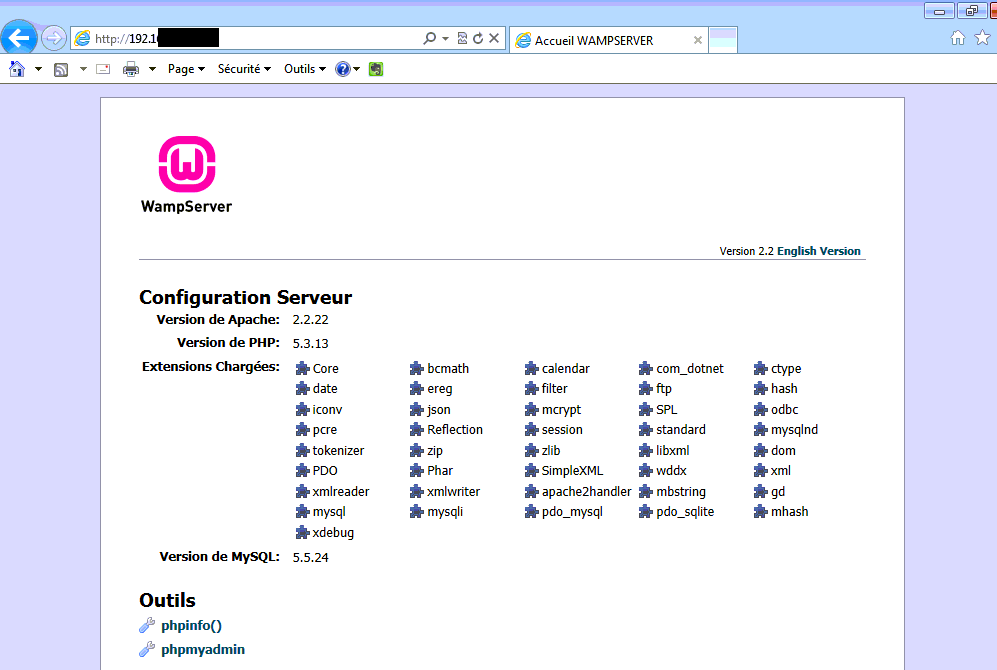
Task: Click the puzzle icon next to apache2handler
Action: click(532, 491)
